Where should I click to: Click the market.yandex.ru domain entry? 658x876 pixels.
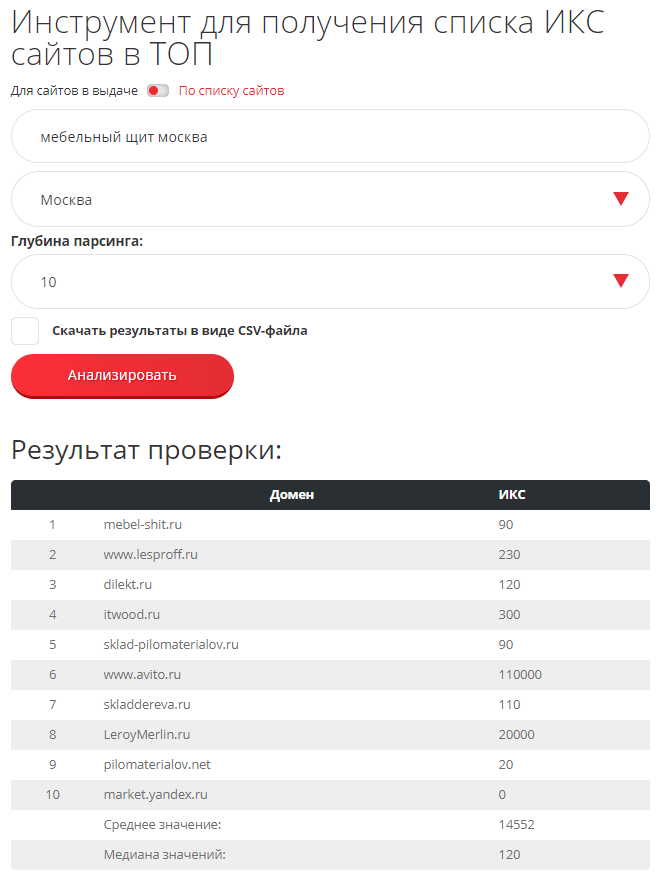156,795
